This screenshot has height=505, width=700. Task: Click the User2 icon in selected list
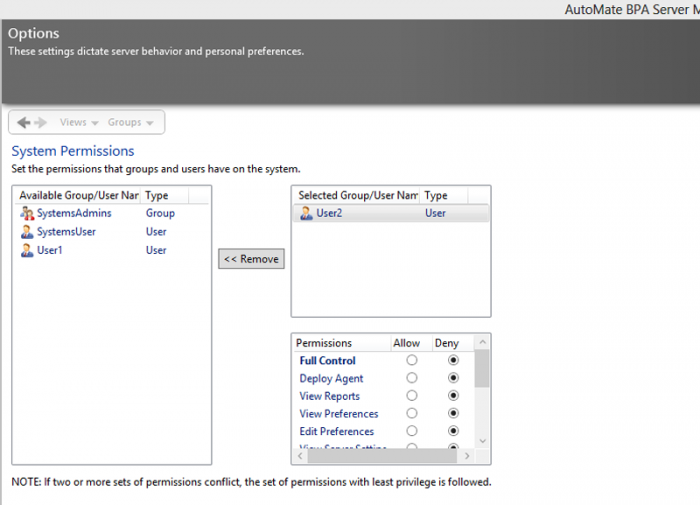(306, 213)
